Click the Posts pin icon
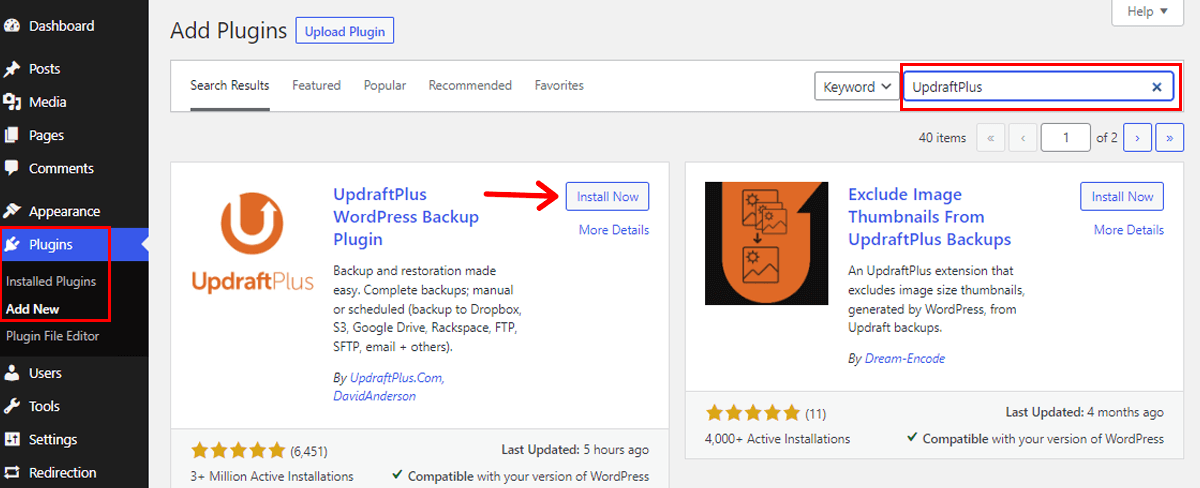This screenshot has width=1200, height=488. [x=12, y=69]
